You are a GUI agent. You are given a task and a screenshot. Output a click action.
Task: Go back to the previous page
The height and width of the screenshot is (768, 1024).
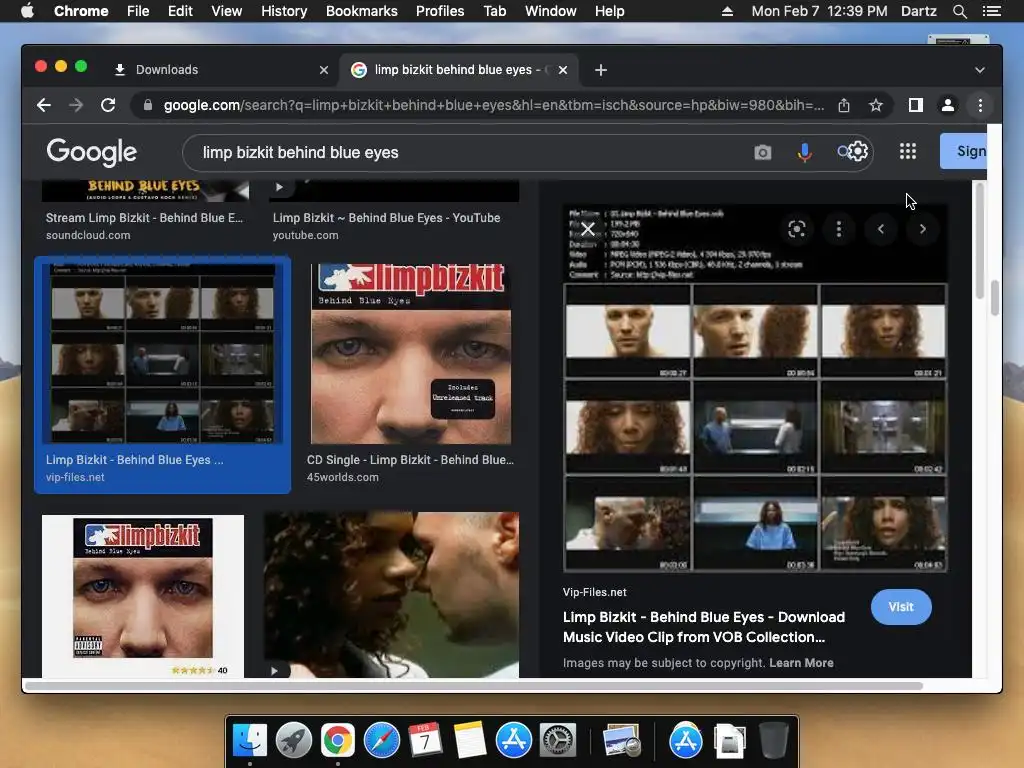click(44, 105)
